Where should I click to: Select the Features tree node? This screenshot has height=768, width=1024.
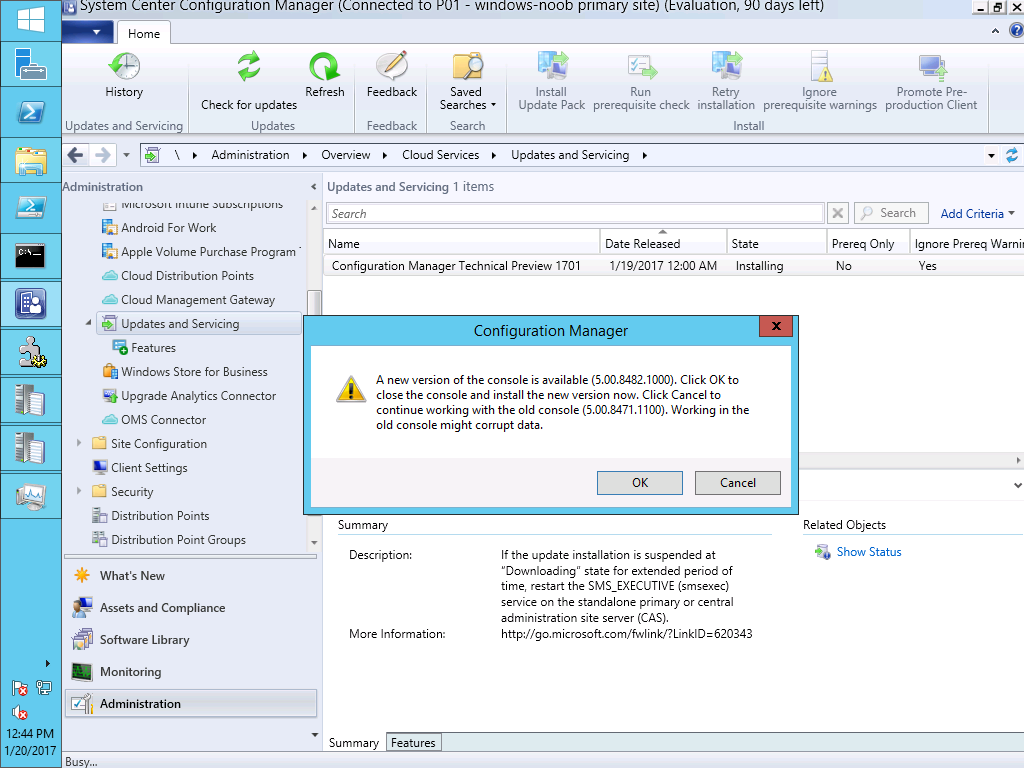[153, 347]
